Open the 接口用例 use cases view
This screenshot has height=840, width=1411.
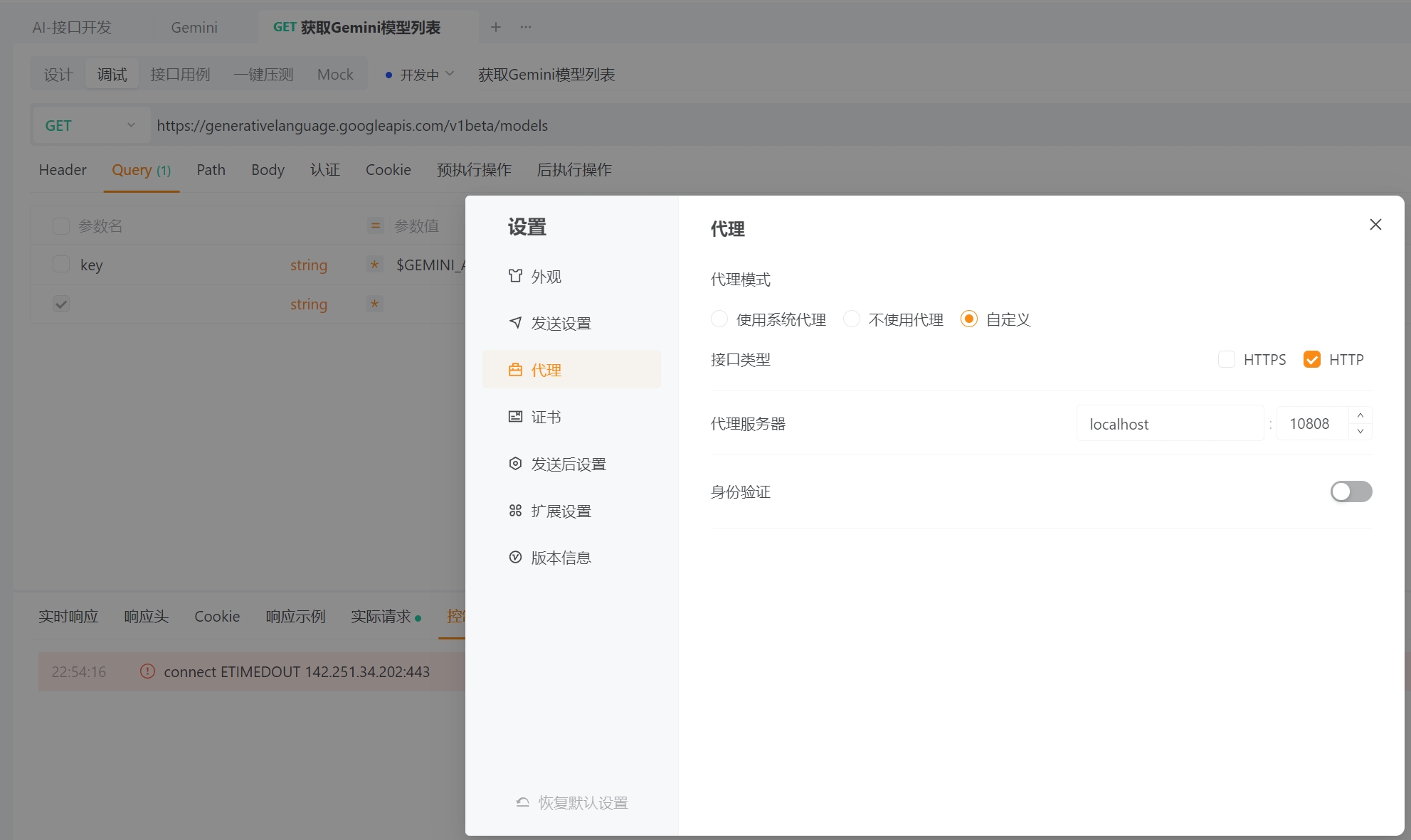click(x=180, y=73)
